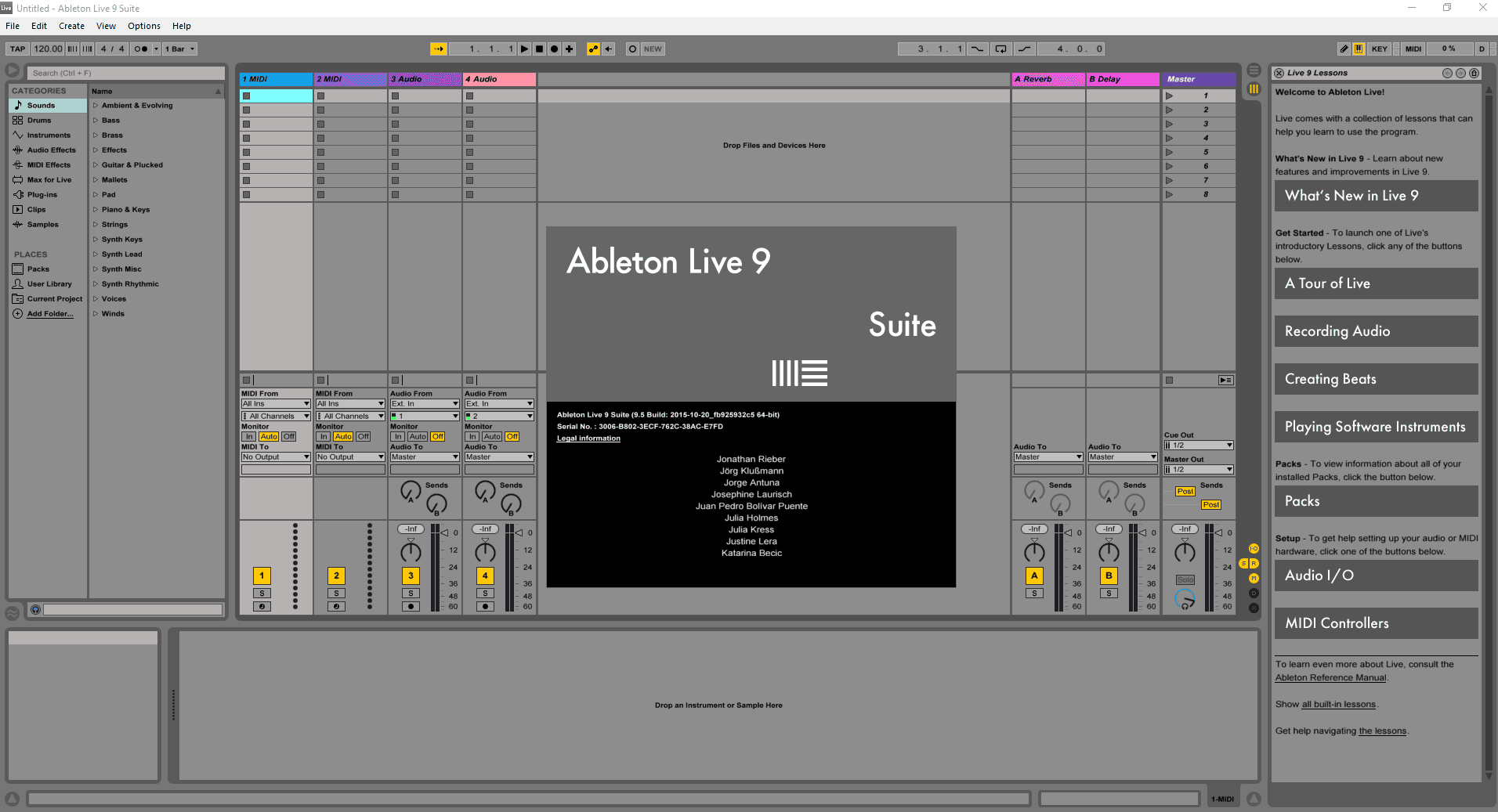
Task: Arm track 4 Audio for recording
Action: tap(485, 606)
